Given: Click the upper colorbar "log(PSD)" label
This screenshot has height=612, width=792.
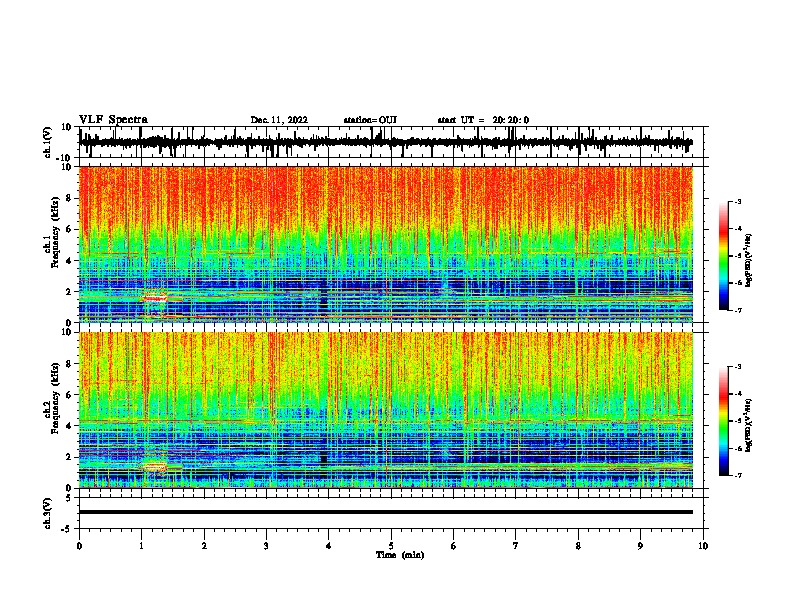Looking at the screenshot, I should click(x=749, y=261).
